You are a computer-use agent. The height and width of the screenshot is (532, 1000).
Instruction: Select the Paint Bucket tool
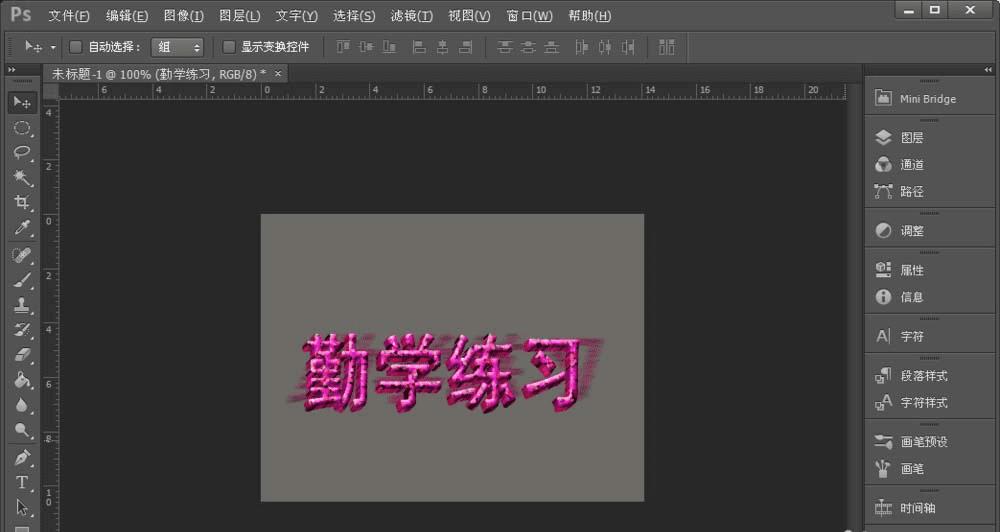point(22,380)
